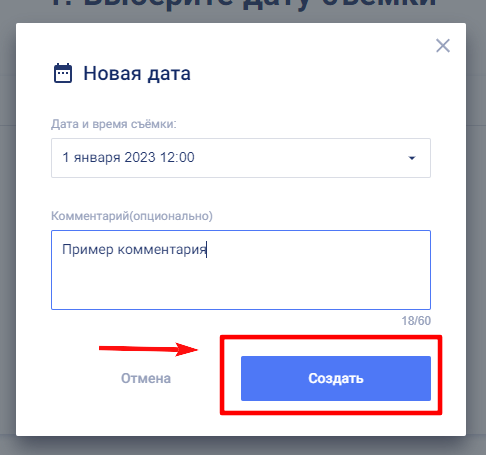Screen dimensions: 486x455
Task: Click the dimmed heading behind the dialog
Action: coord(243,4)
